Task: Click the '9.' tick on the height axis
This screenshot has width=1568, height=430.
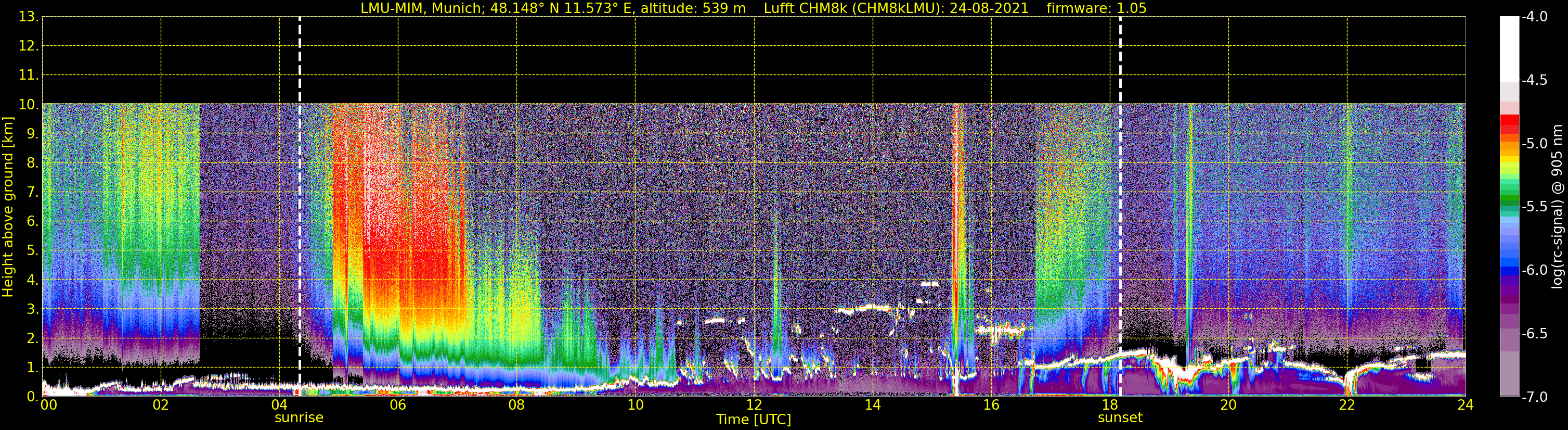Action: point(32,134)
